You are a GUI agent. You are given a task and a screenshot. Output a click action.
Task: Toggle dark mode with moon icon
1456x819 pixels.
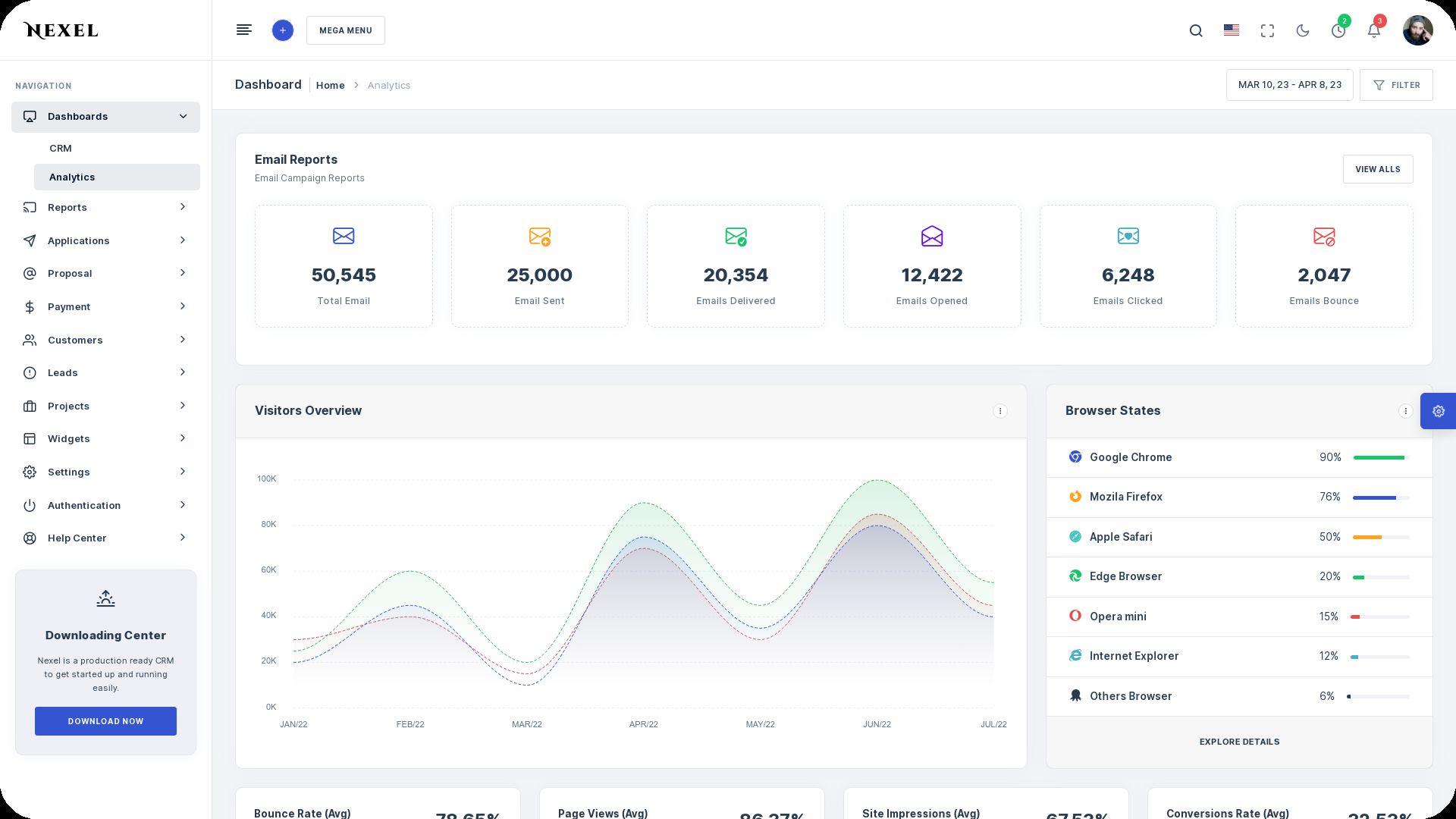tap(1303, 31)
